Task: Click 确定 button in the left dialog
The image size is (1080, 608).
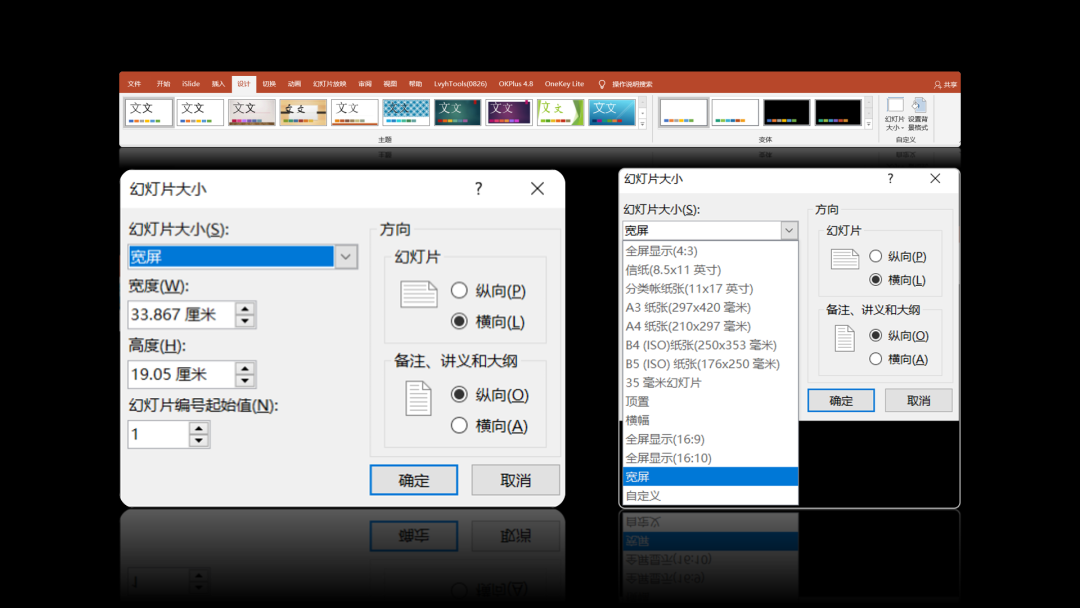Action: (414, 480)
